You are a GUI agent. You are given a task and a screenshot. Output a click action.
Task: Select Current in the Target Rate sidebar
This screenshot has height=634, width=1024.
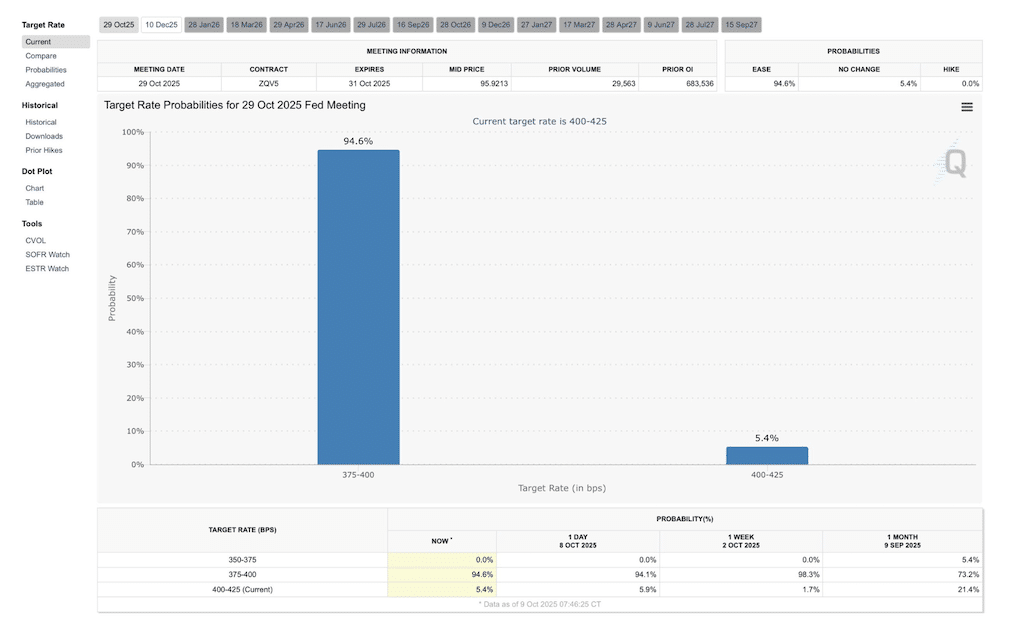coord(39,42)
